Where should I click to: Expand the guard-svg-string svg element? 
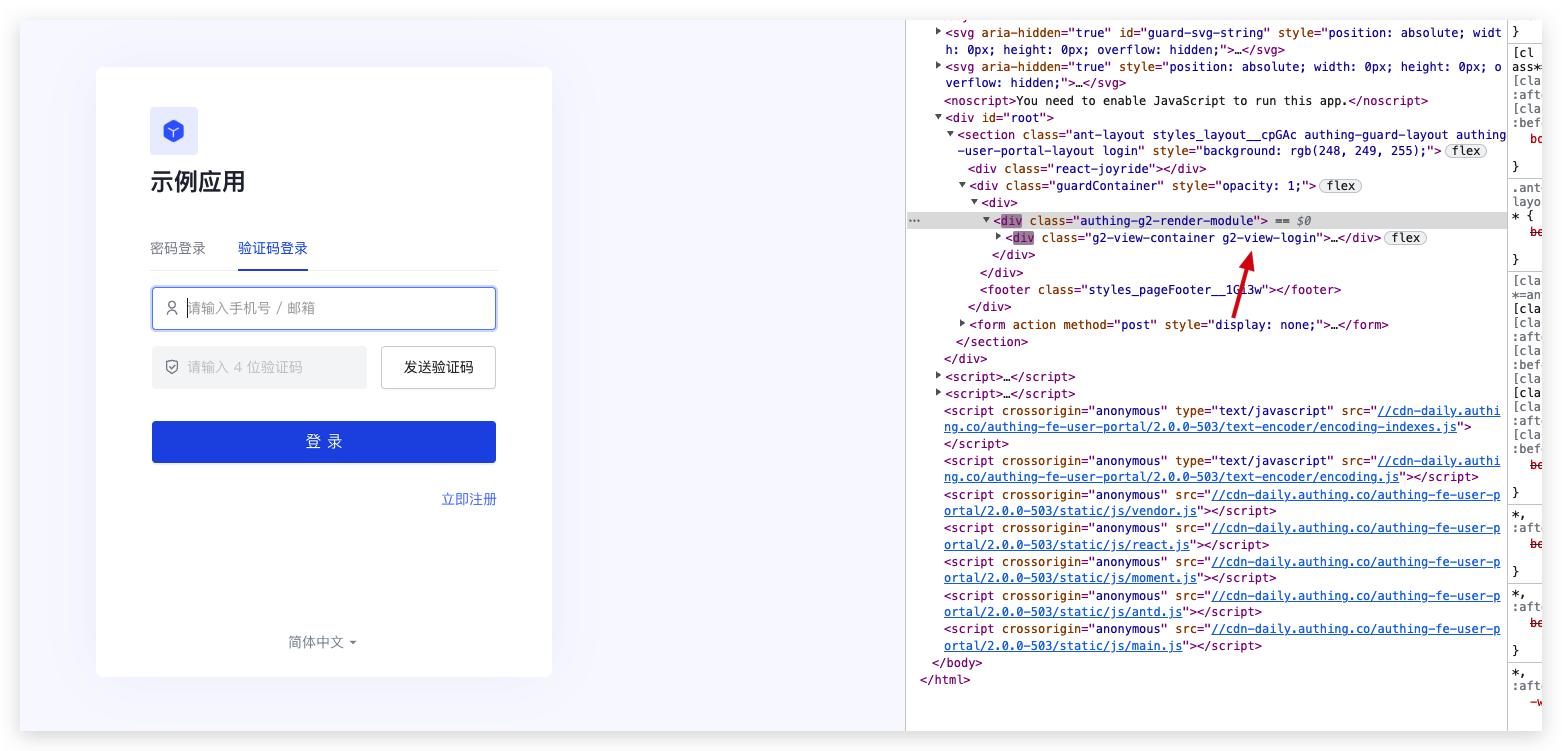[x=938, y=31]
